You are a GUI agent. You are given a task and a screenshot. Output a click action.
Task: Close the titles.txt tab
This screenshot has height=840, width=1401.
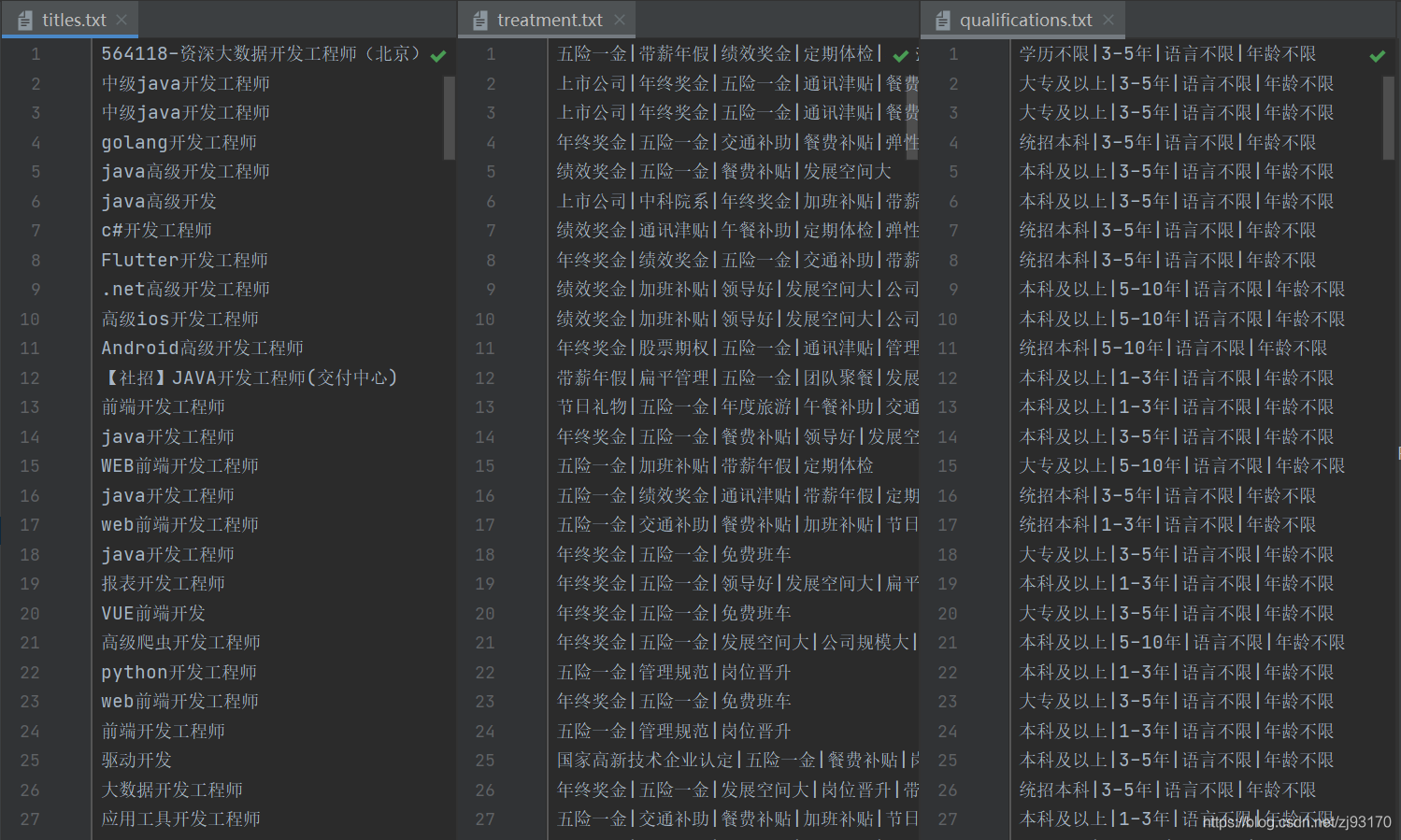(x=122, y=20)
